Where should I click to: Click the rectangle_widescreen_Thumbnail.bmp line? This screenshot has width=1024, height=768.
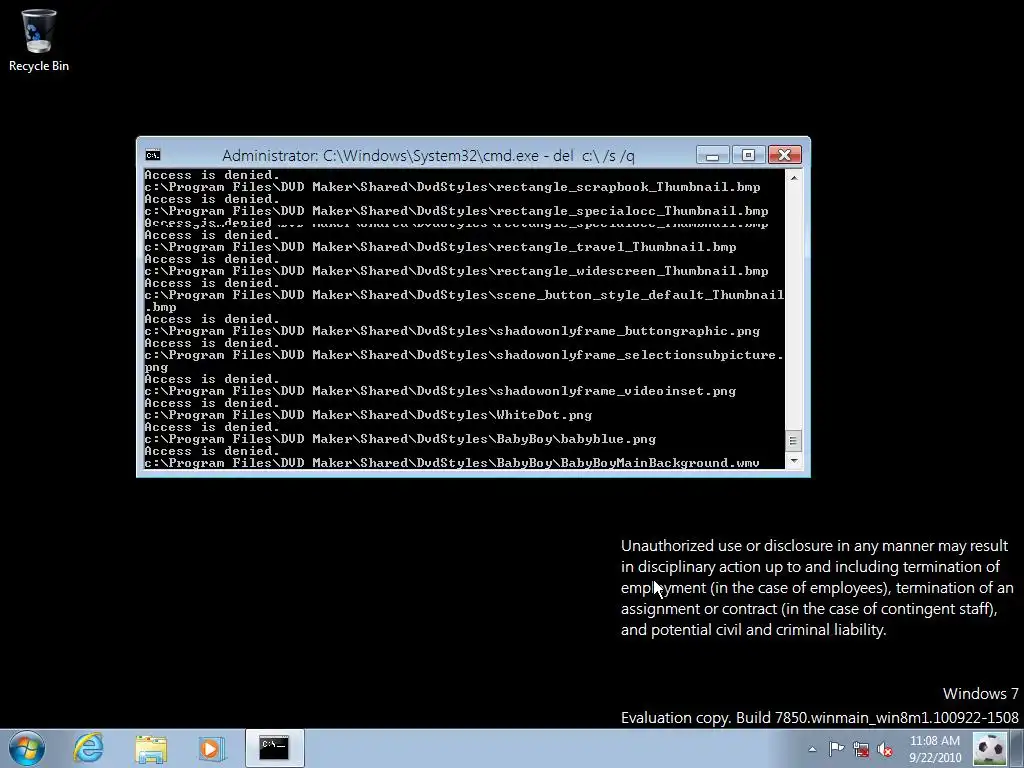(456, 271)
